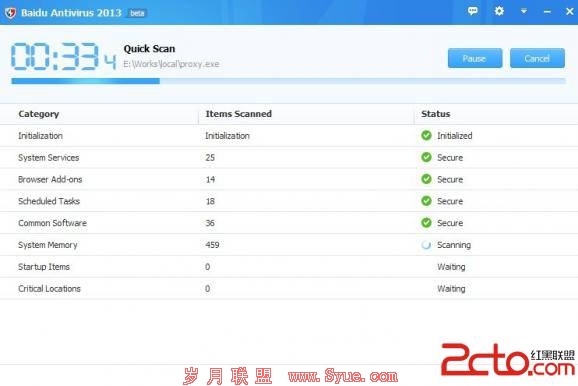This screenshot has width=578, height=386.
Task: Click the green check icon in System Services row
Action: [426, 157]
